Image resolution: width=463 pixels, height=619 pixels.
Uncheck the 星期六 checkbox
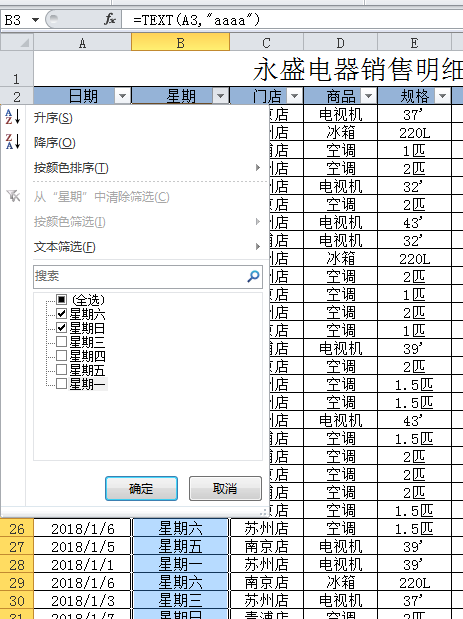[61, 313]
